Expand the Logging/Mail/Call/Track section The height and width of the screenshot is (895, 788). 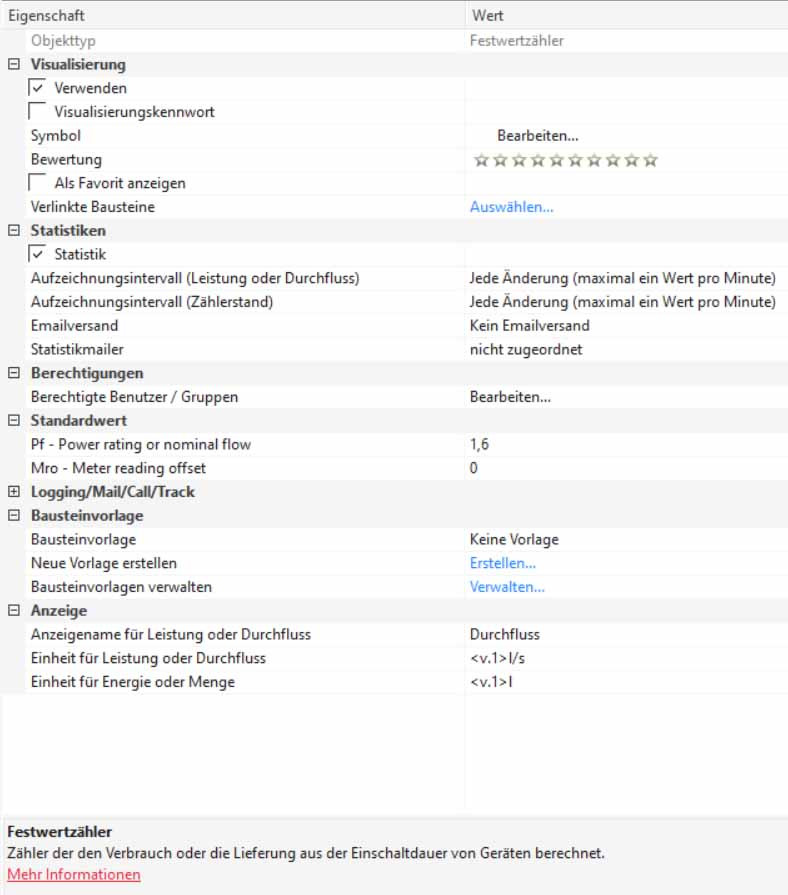14,492
